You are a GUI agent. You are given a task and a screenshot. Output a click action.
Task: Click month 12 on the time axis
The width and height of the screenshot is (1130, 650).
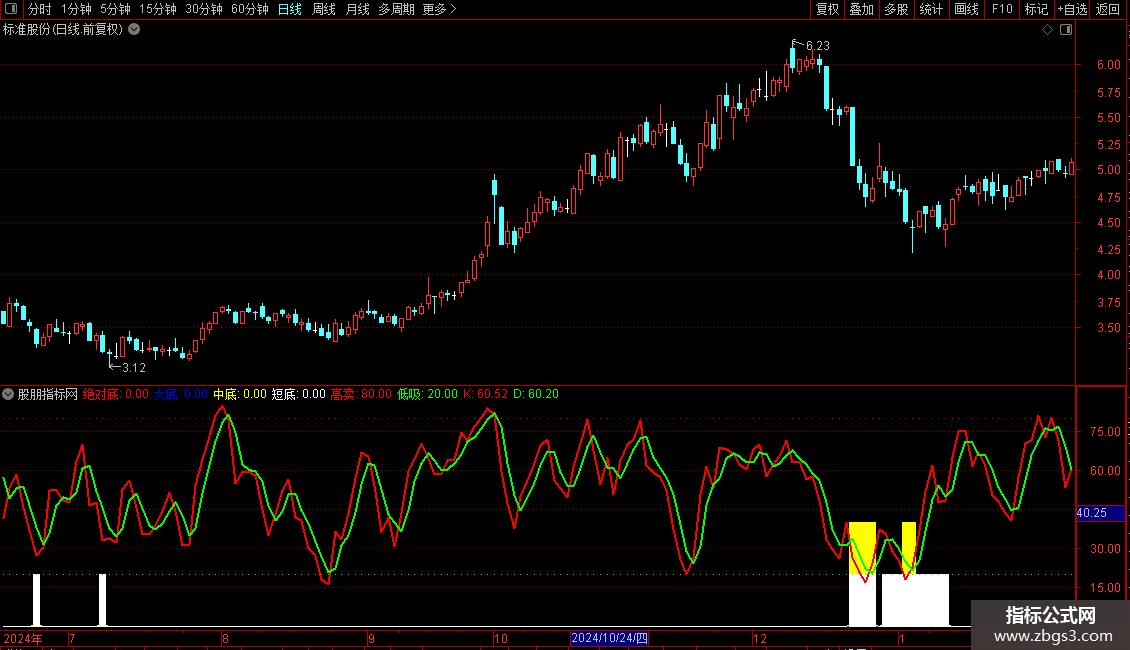(x=760, y=638)
